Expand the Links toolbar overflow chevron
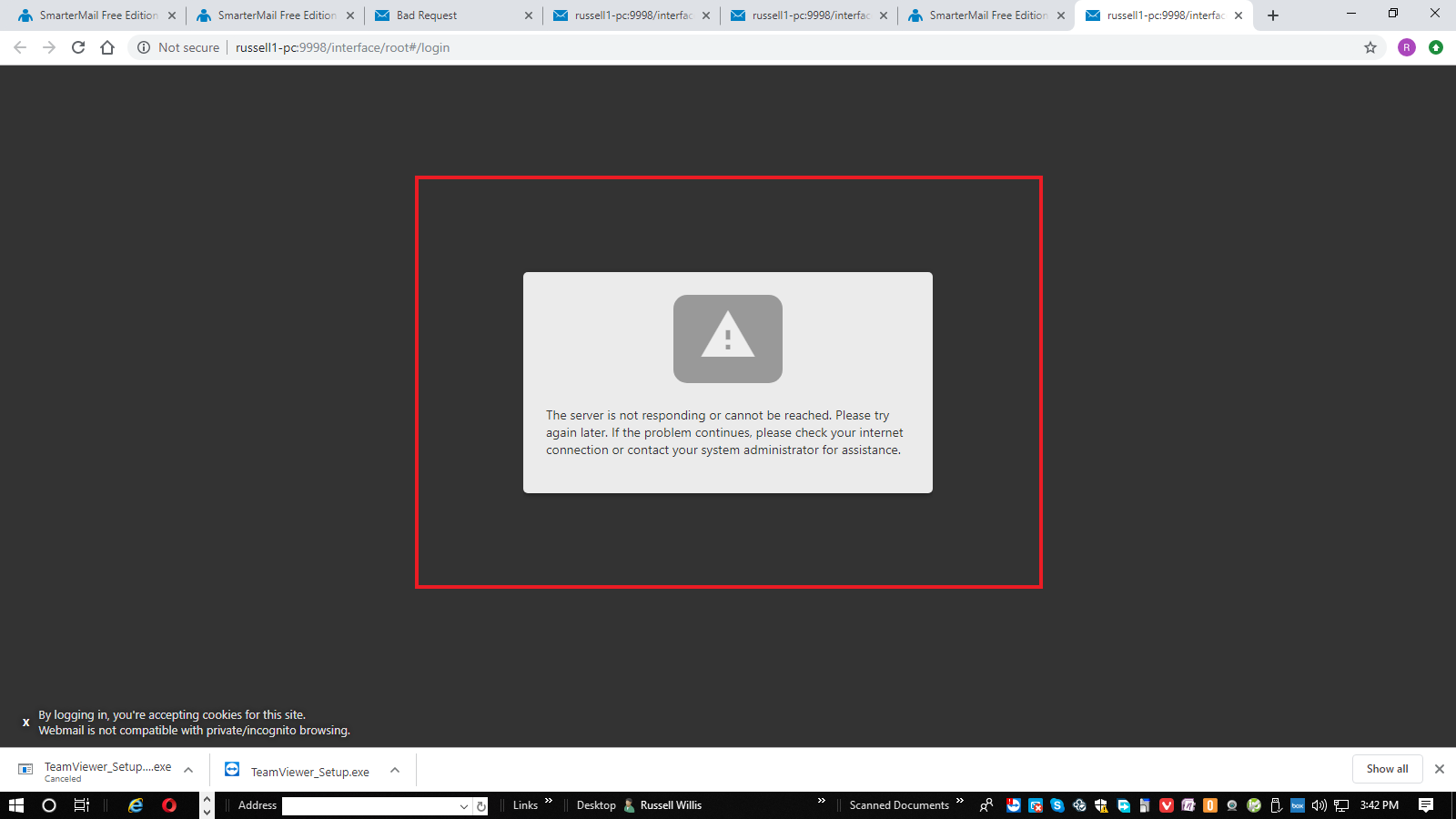1456x819 pixels. [549, 802]
